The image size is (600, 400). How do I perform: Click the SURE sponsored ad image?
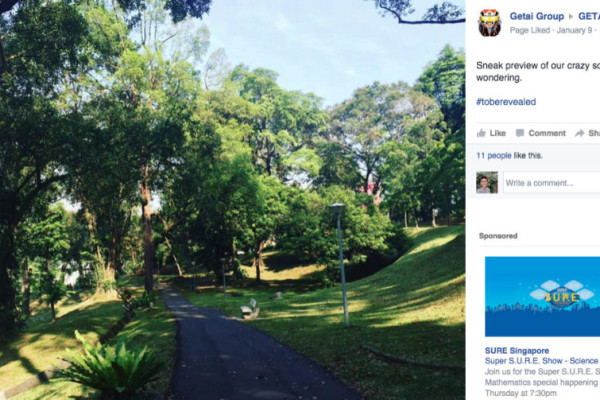[x=542, y=297]
